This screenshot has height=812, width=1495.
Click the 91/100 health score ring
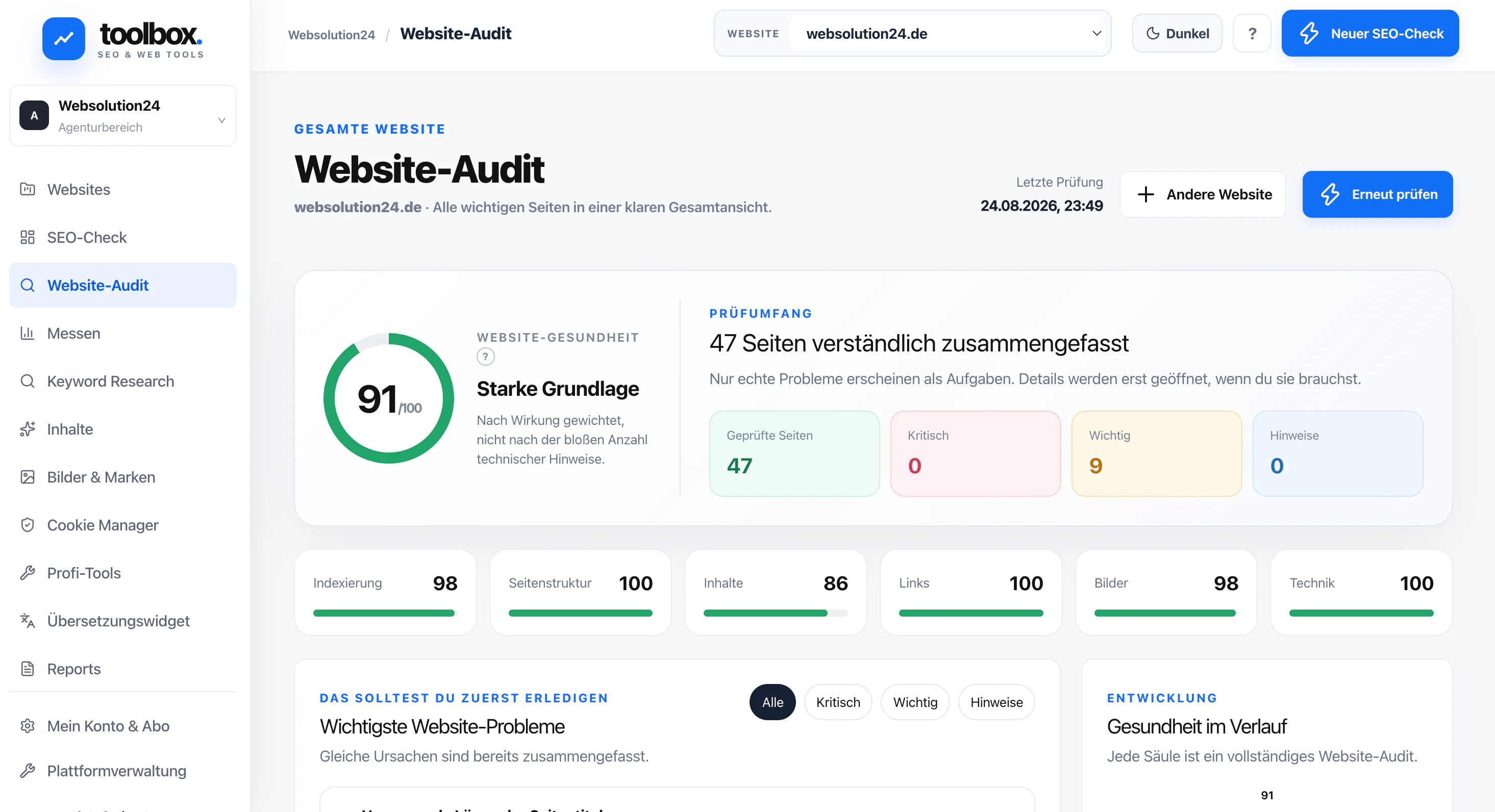(389, 398)
